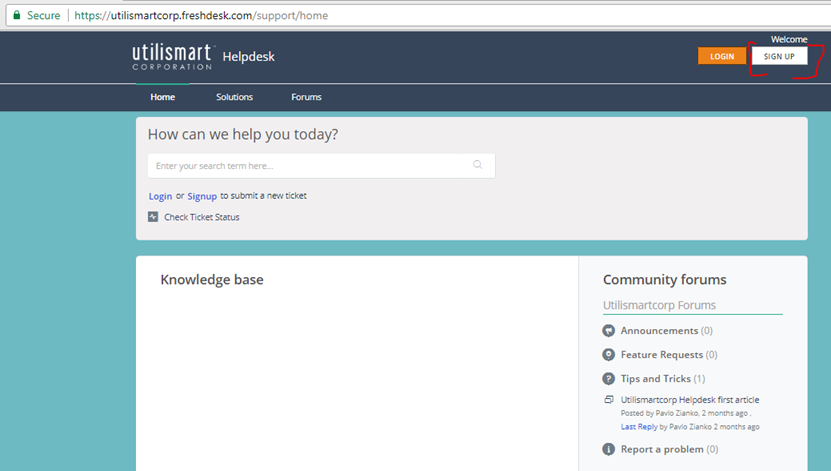Image resolution: width=831 pixels, height=471 pixels.
Task: Open the Home tab
Action: point(163,97)
